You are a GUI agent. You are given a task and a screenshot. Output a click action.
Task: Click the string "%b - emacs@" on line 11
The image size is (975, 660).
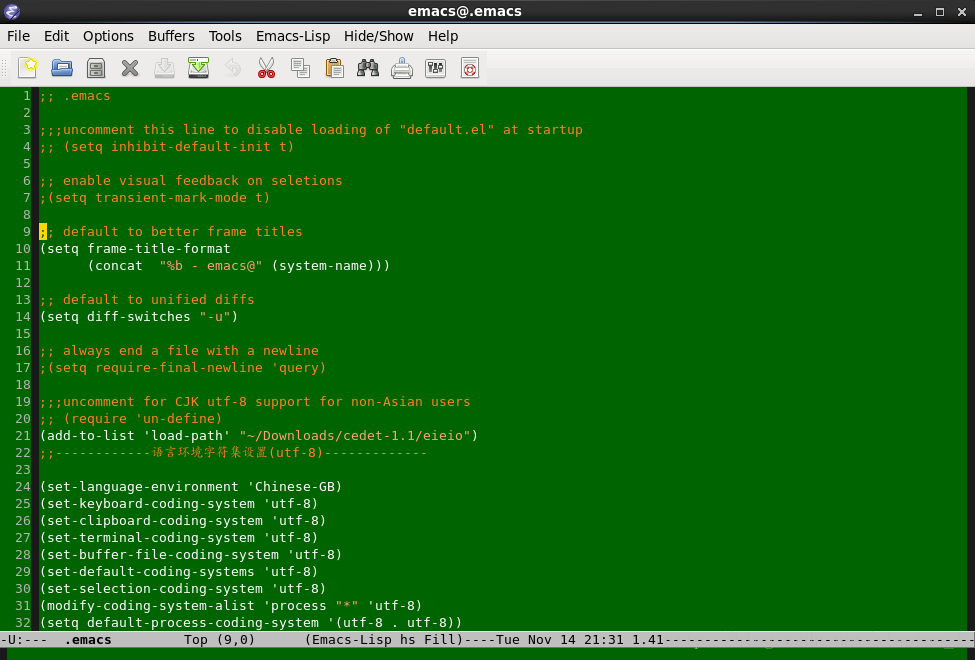211,266
